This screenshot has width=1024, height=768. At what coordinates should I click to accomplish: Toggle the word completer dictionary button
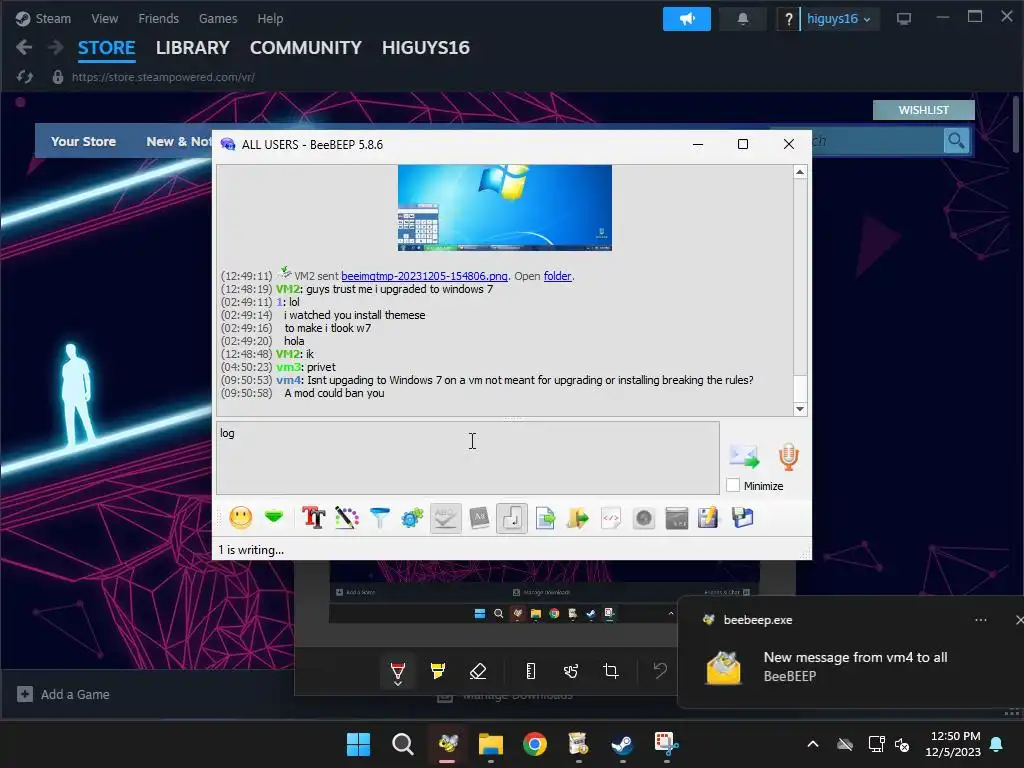479,518
